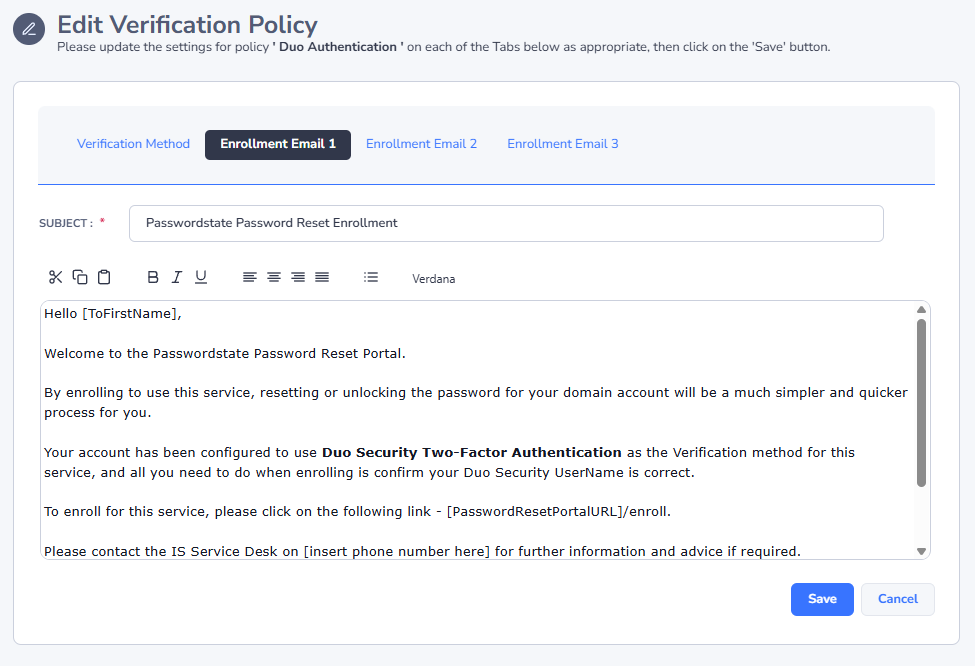The image size is (975, 666).
Task: Click the 'process for you.' text line
Action: pyautogui.click(x=98, y=413)
